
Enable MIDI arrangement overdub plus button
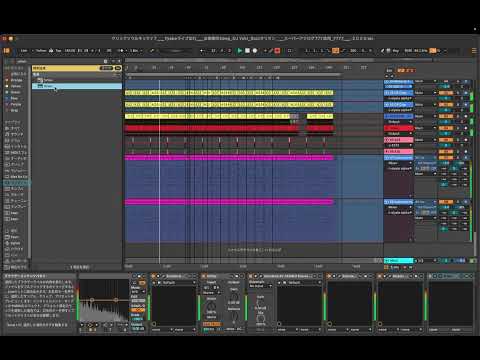[x=265, y=51]
